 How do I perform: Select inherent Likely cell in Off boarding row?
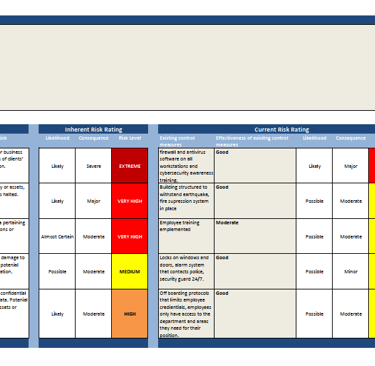(x=57, y=314)
